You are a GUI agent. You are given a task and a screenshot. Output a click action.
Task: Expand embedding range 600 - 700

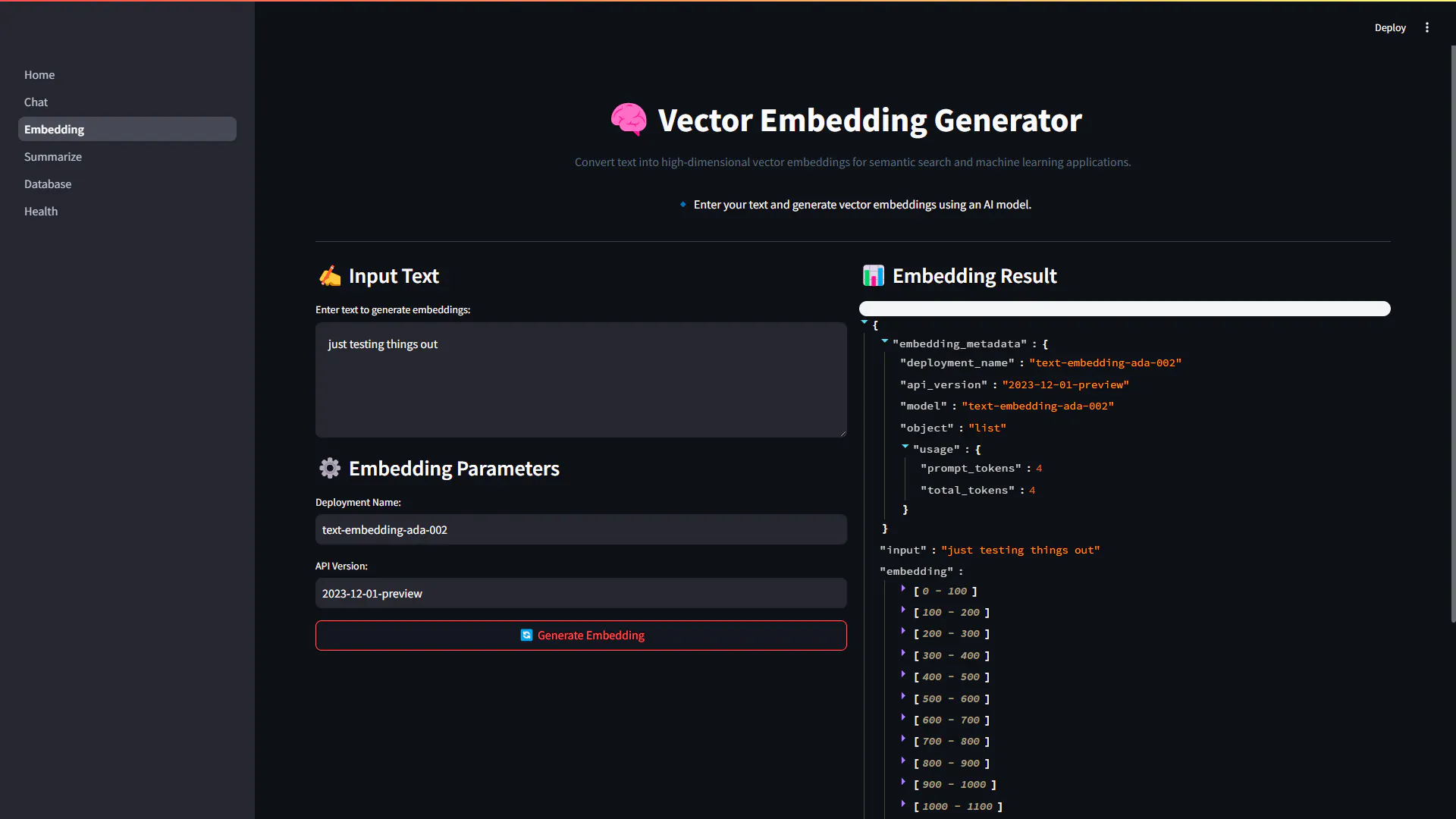pos(903,718)
